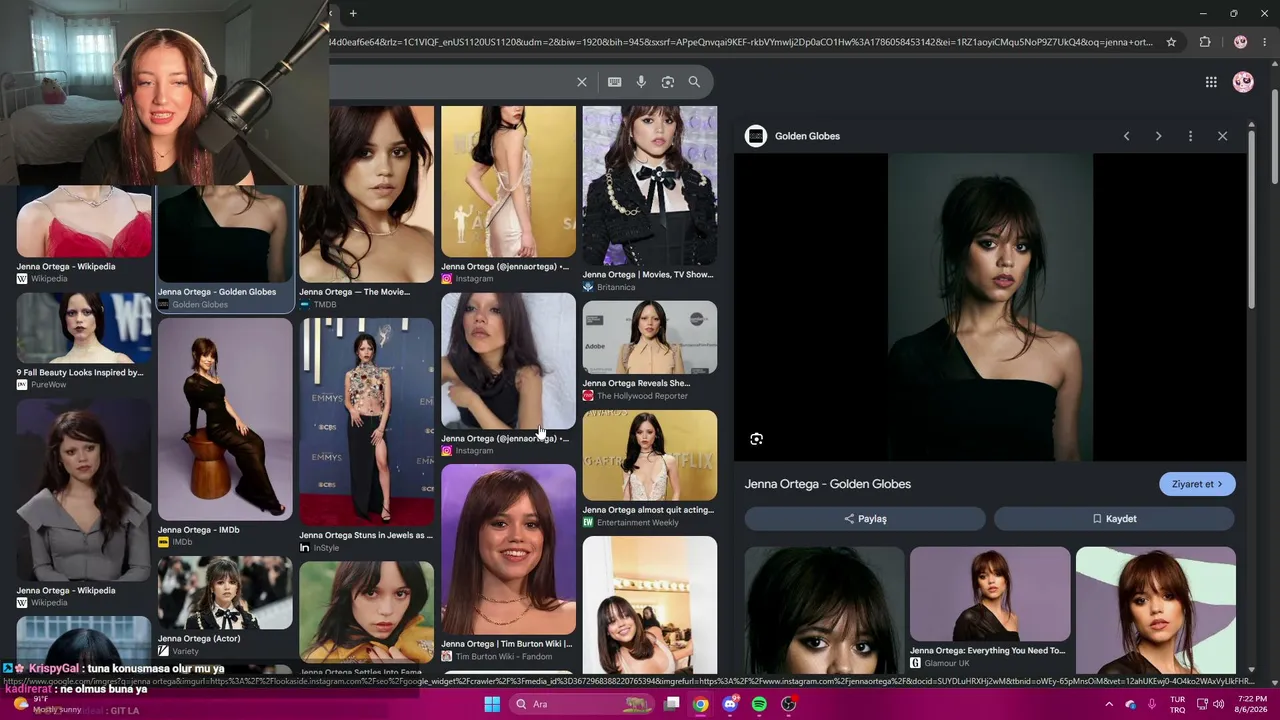Open the Windows Start menu
Viewport: 1280px width, 720px height.
[x=492, y=704]
